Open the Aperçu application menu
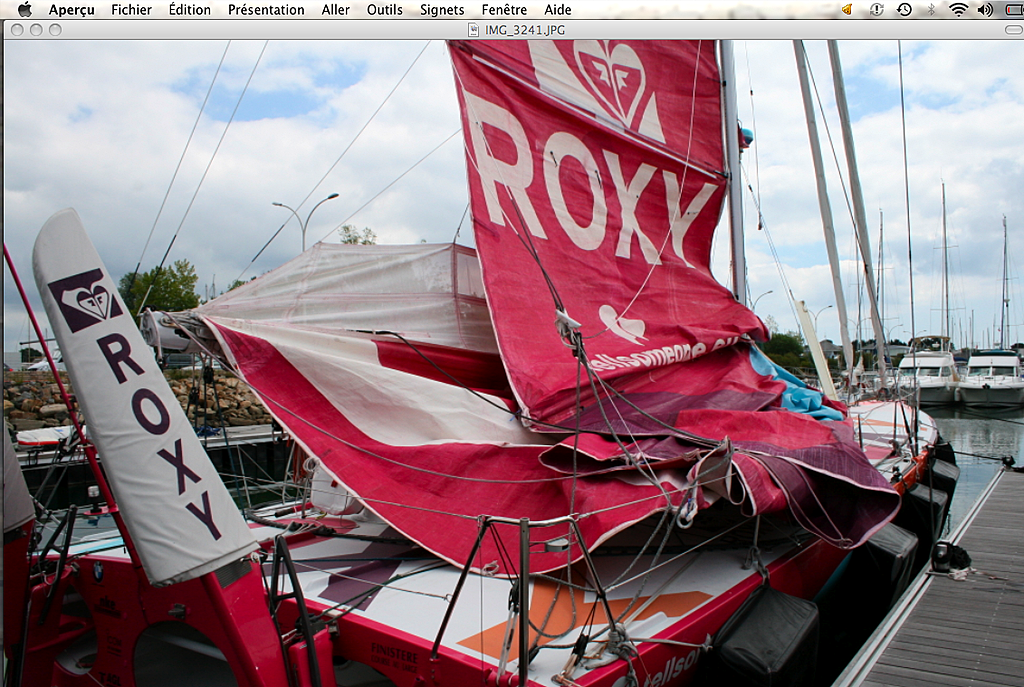Viewport: 1024px width, 687px height. (x=71, y=9)
